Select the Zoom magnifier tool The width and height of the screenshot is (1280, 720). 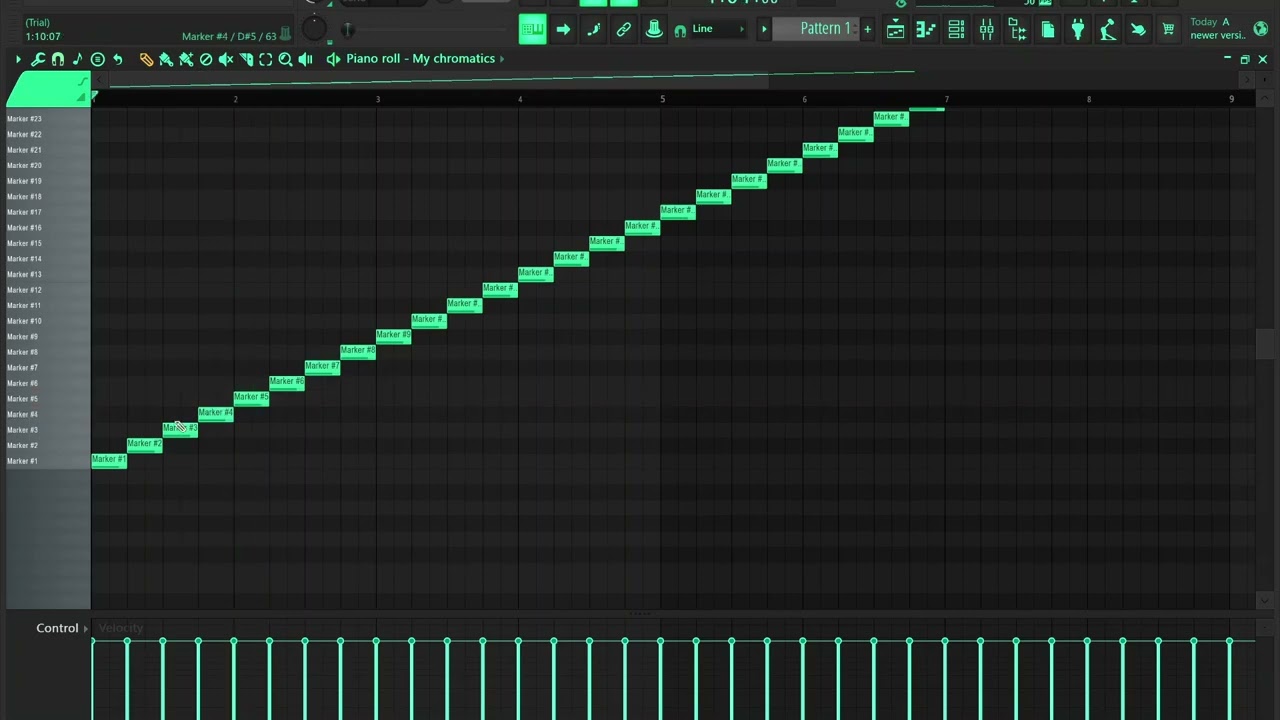click(x=286, y=59)
